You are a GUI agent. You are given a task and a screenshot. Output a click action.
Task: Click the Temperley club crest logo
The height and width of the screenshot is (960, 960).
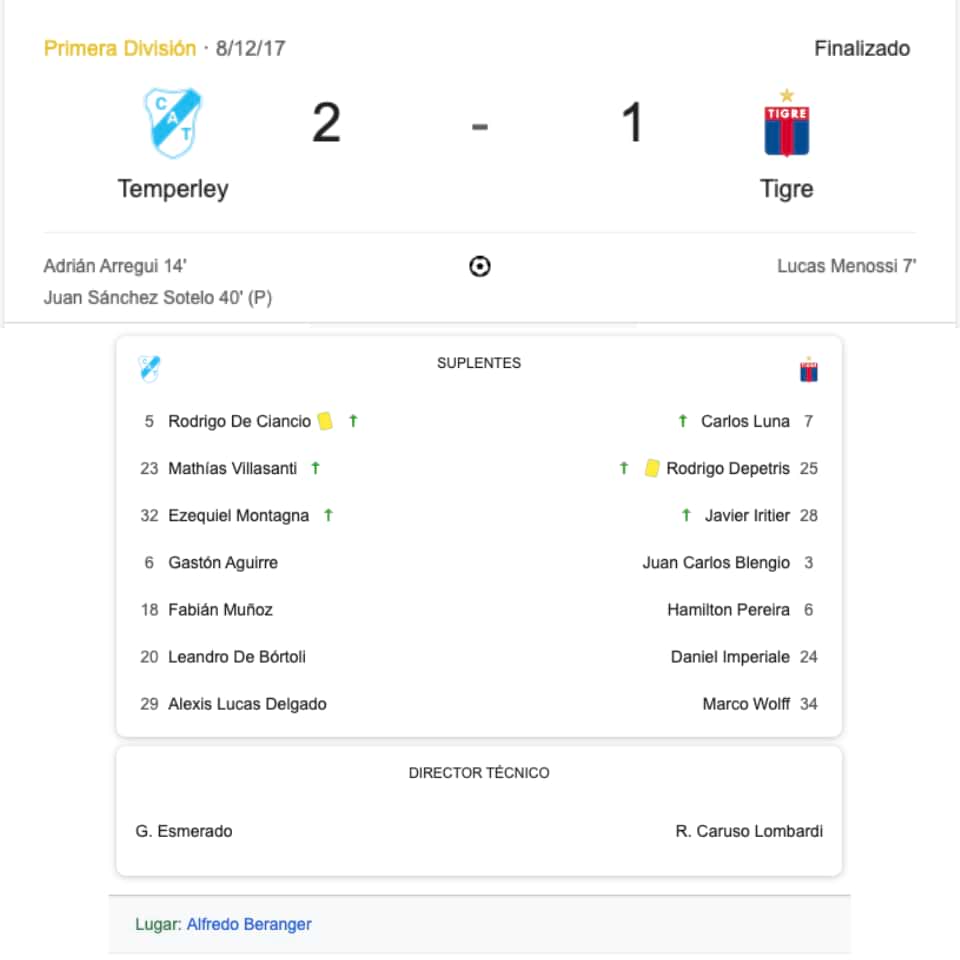click(173, 123)
